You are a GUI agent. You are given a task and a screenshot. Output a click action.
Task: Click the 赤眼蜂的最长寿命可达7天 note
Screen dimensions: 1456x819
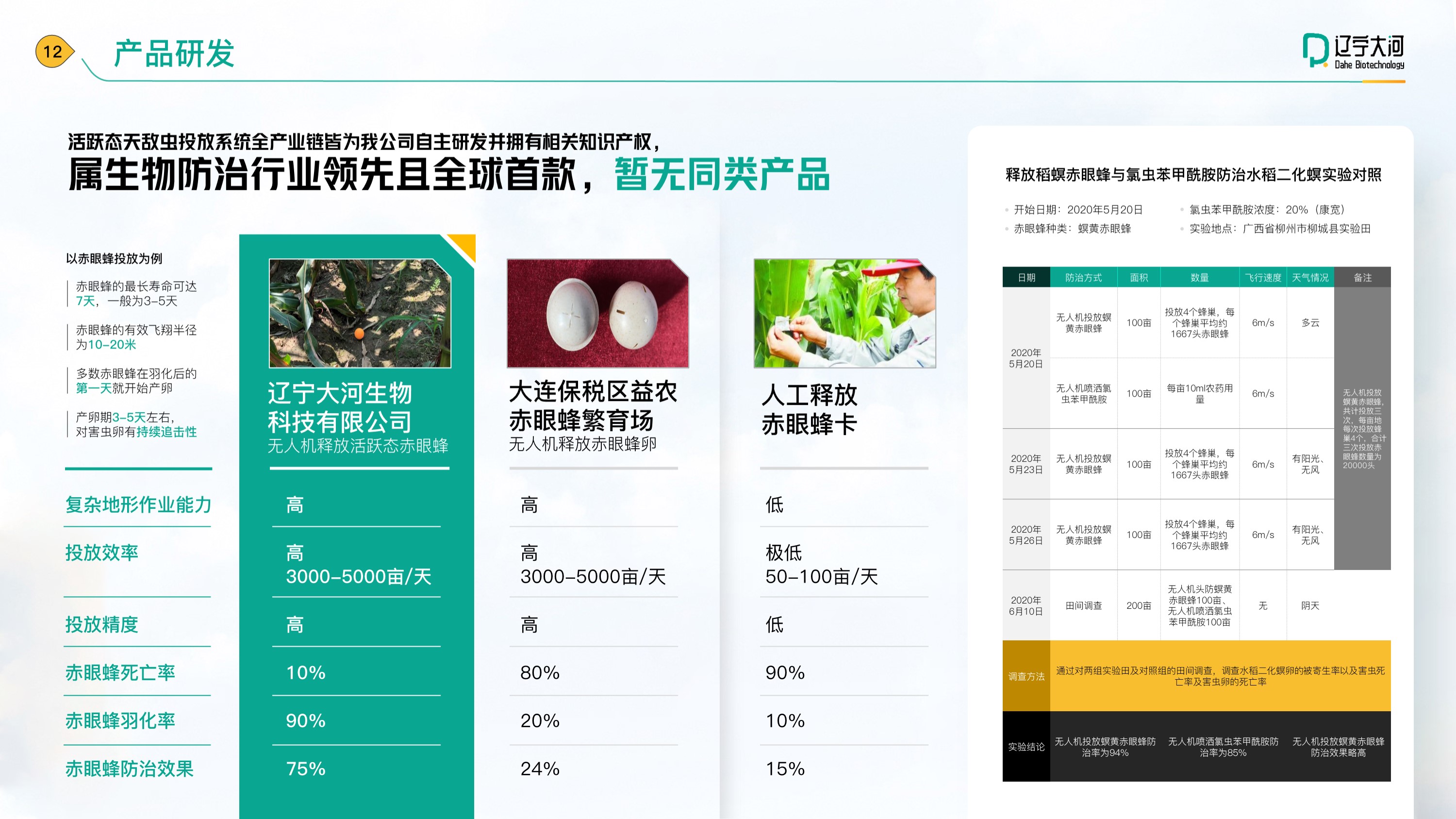point(136,293)
